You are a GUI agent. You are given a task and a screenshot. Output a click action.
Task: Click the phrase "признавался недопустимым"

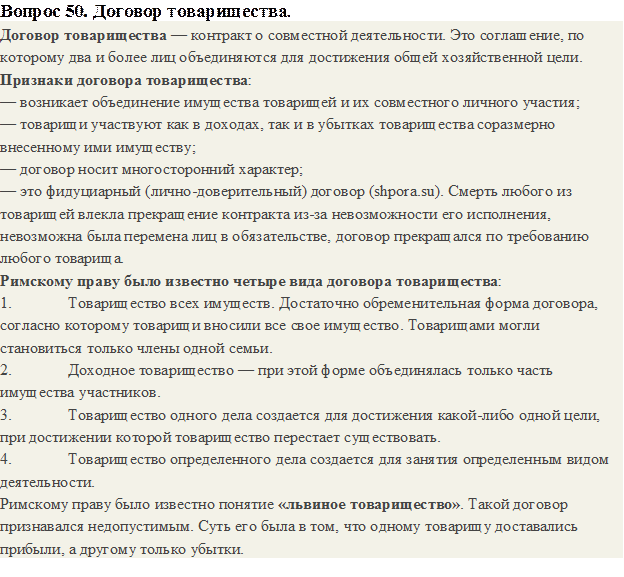pos(96,527)
